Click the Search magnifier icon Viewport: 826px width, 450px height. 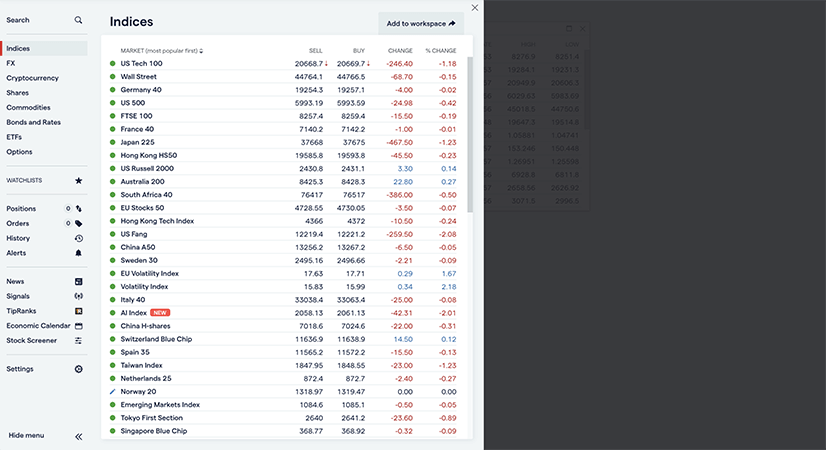(79, 20)
